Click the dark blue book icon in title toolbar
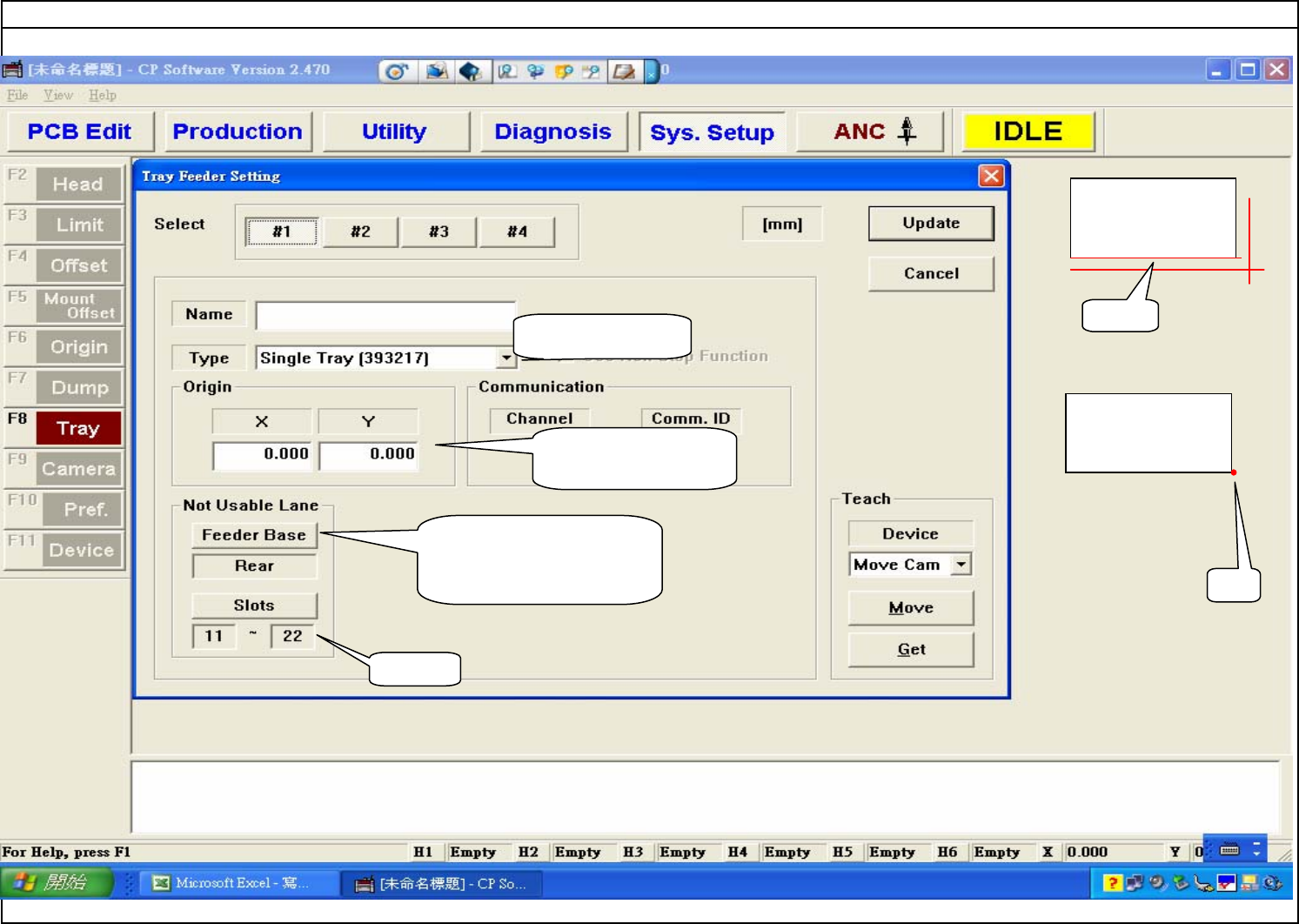 [x=470, y=71]
